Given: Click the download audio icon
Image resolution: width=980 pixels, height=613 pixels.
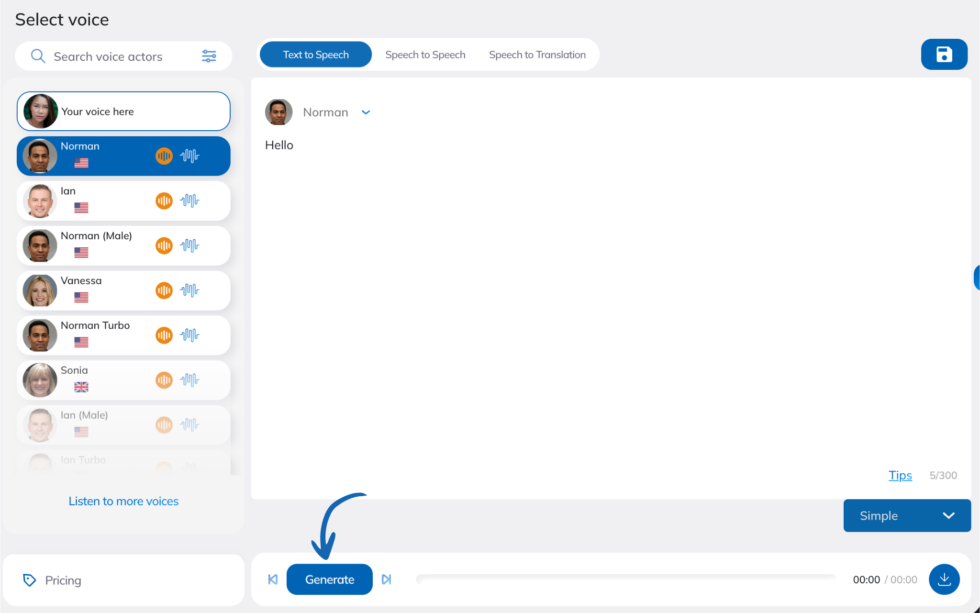Looking at the screenshot, I should (944, 579).
